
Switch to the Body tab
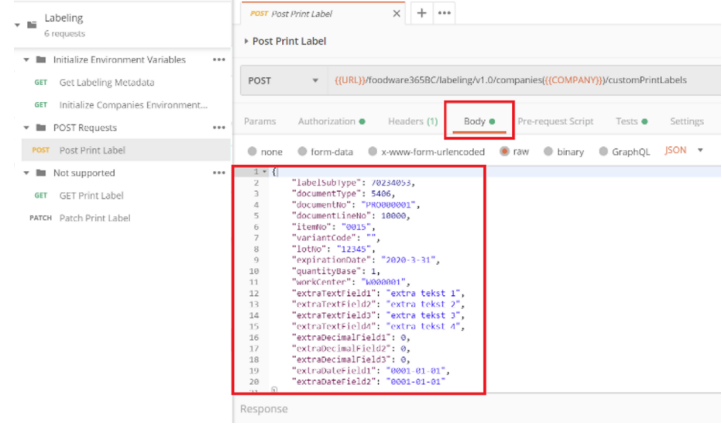pyautogui.click(x=479, y=121)
